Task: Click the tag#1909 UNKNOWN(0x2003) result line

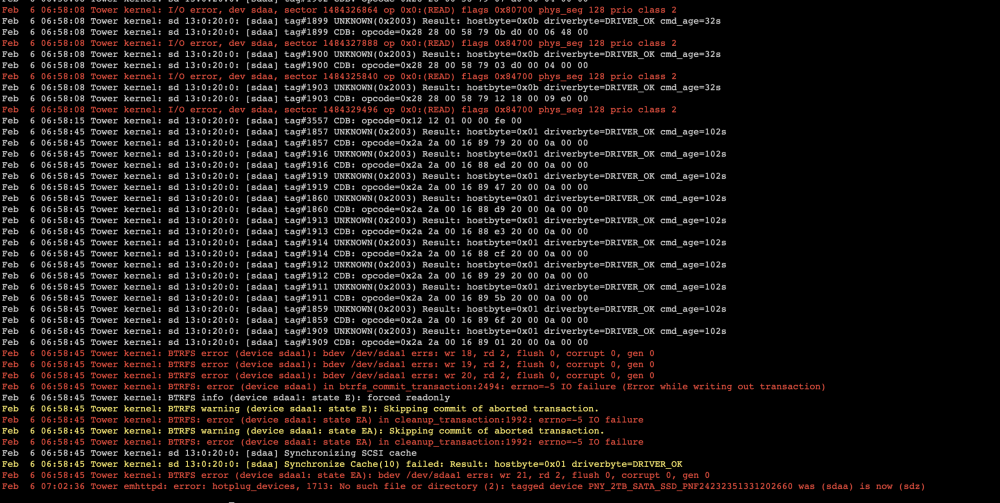Action: pos(364,332)
